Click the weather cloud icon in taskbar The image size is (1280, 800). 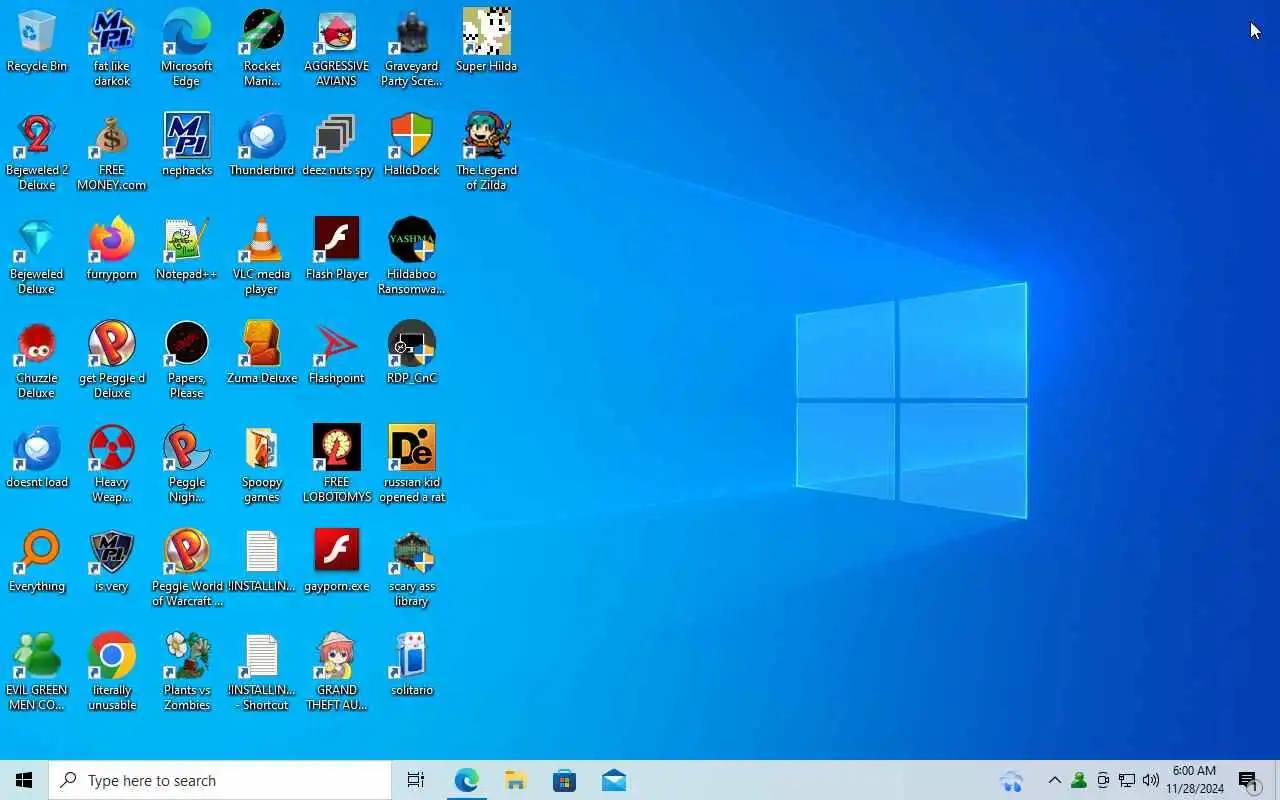tap(1012, 780)
